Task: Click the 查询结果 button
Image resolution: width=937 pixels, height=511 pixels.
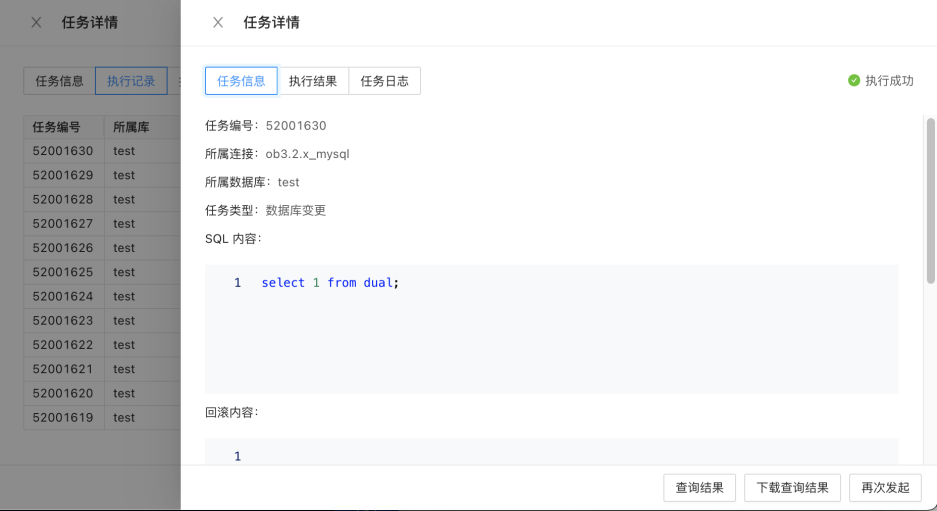Action: [x=699, y=488]
